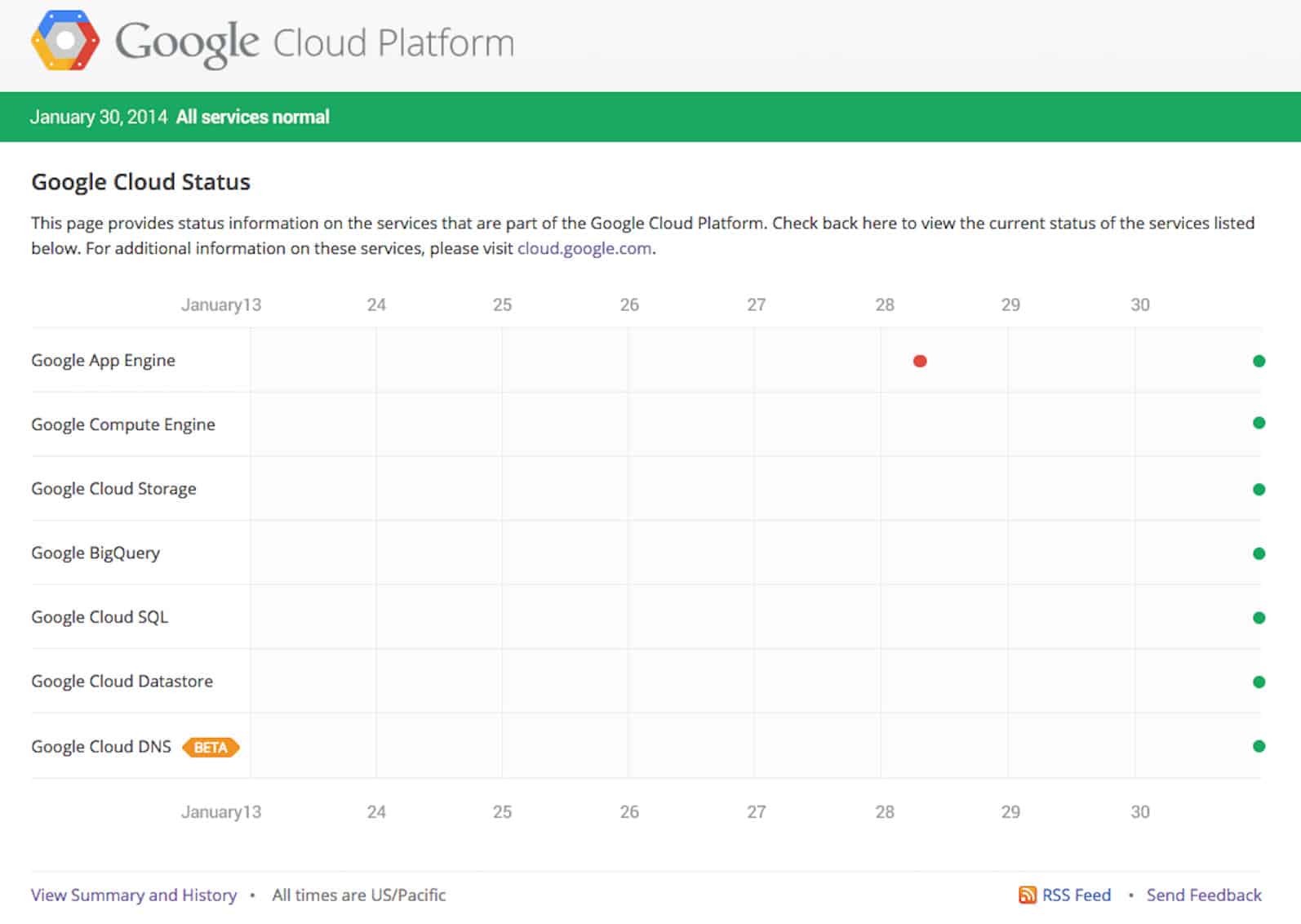Click the top 27 date header
Viewport: 1301px width, 924px height.
click(x=757, y=304)
